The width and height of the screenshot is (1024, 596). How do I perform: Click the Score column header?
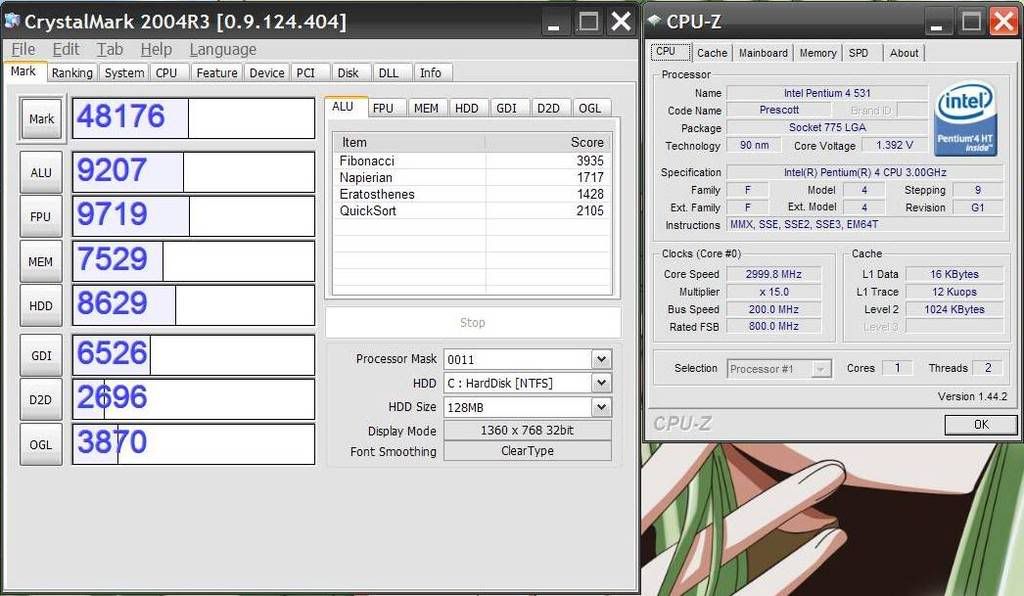[548, 142]
